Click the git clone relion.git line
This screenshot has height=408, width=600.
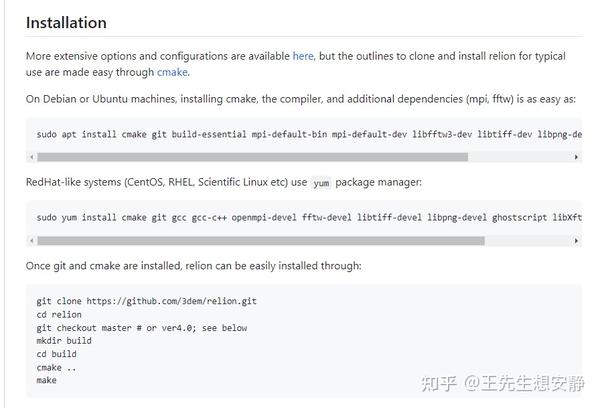point(147,301)
